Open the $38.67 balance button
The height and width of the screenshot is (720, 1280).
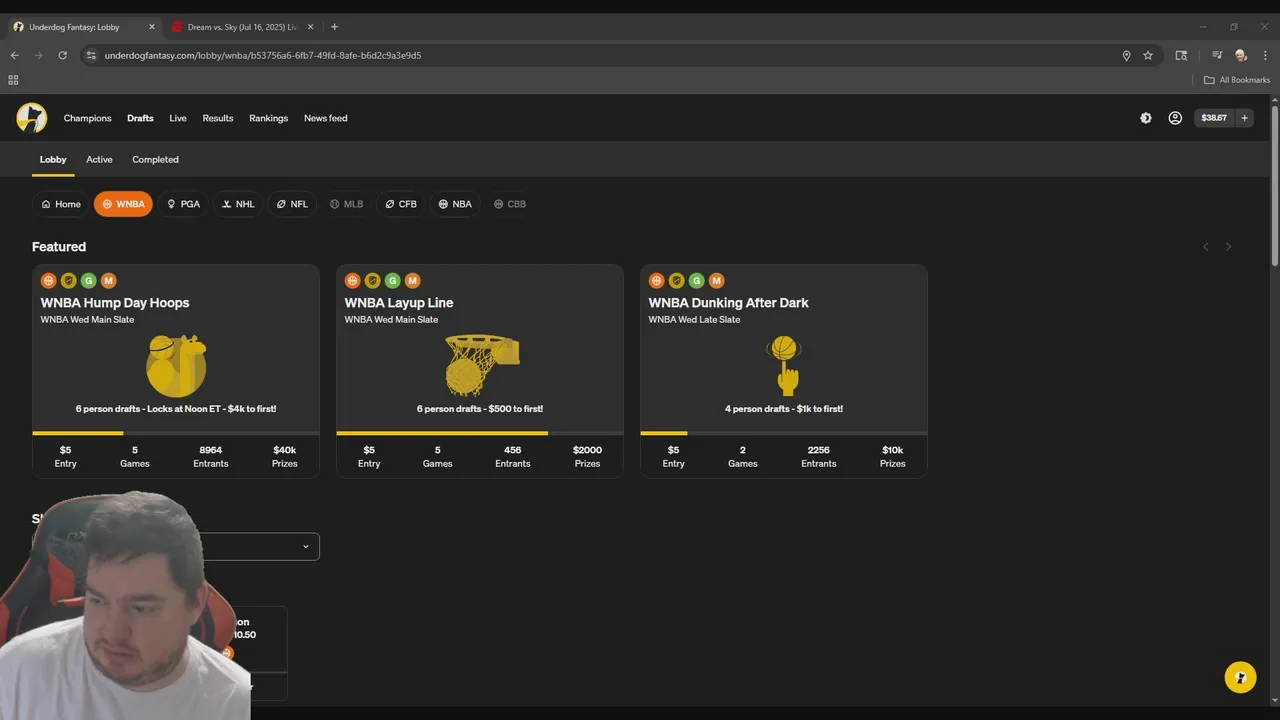[1214, 118]
